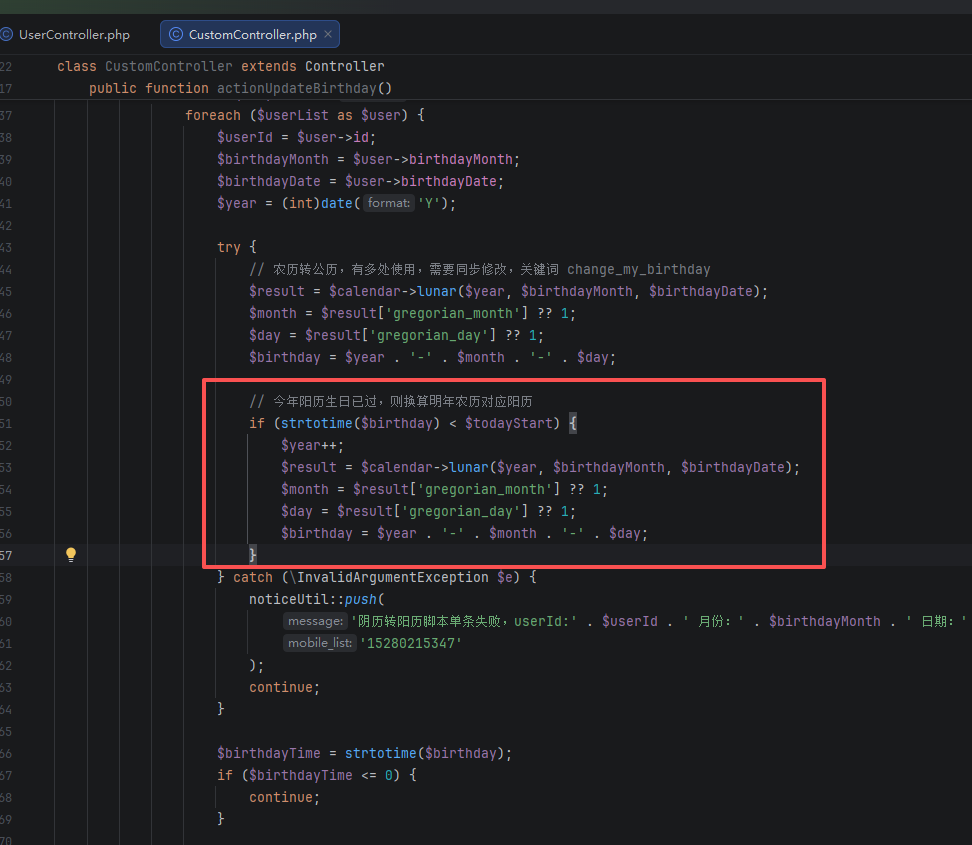Click '$birthdayTime <= 0' condition on line 67

[320, 776]
